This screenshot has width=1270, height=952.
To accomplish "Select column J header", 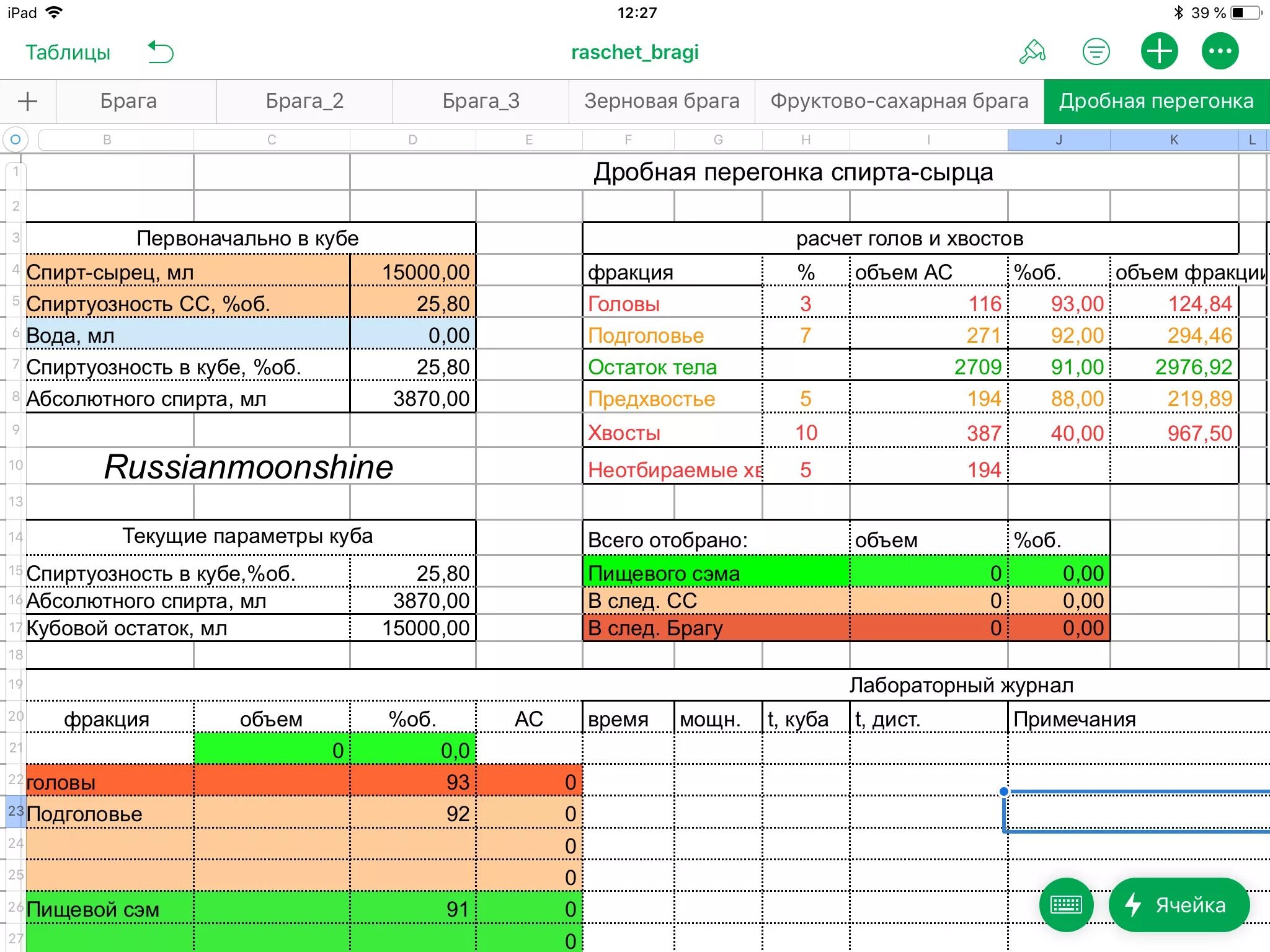I will (x=1059, y=140).
